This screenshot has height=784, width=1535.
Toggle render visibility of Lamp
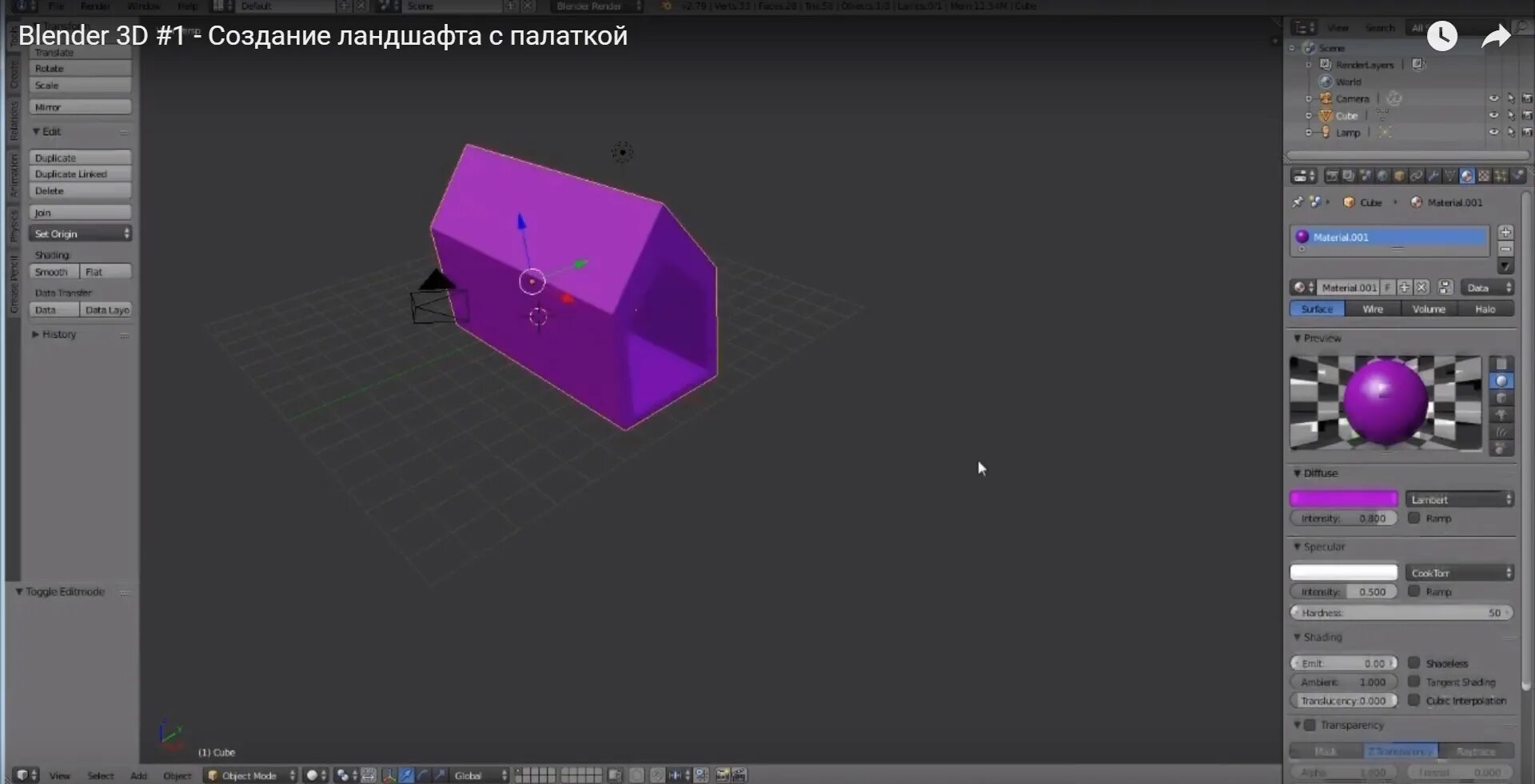(1527, 132)
